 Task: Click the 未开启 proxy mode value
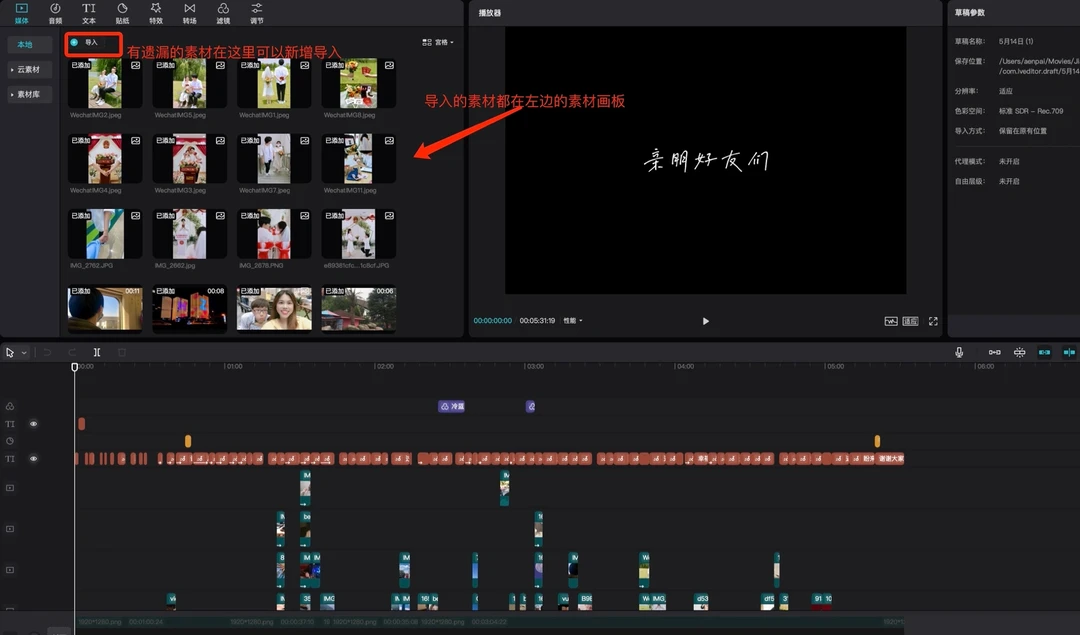1009,161
